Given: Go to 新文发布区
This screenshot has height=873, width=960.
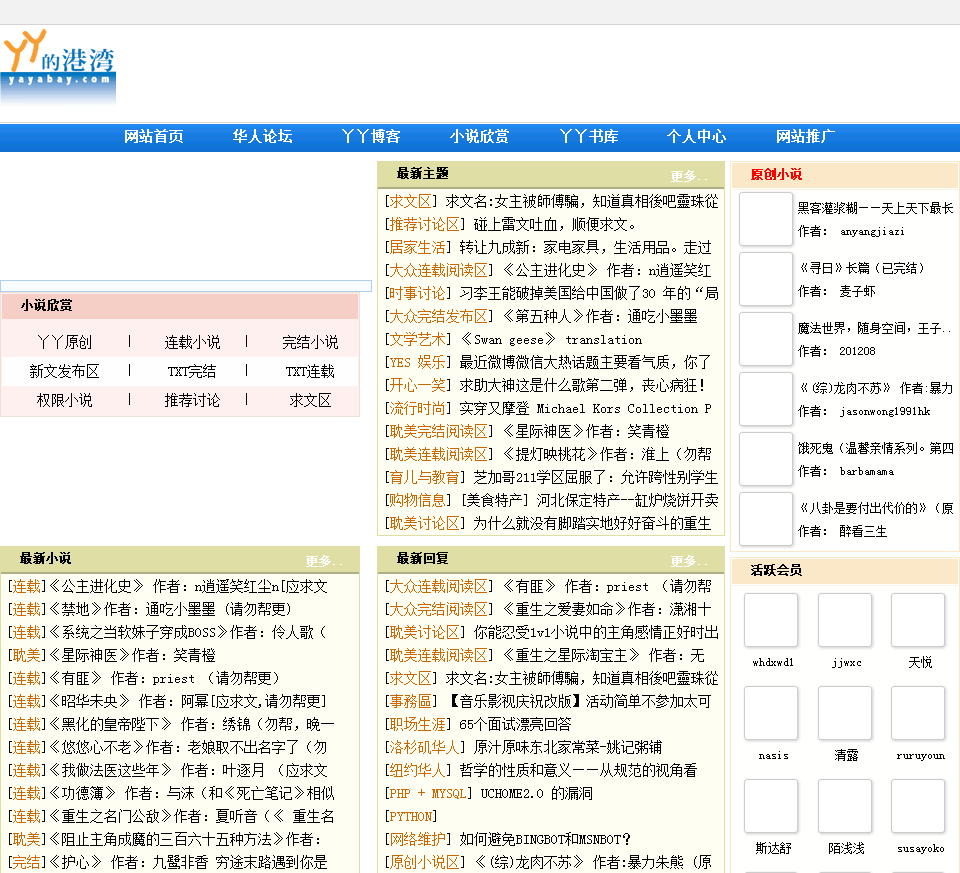Looking at the screenshot, I should click(64, 372).
